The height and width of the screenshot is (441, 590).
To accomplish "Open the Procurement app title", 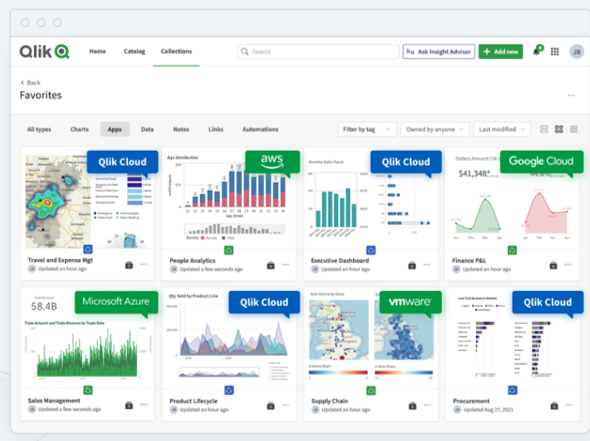I will [x=471, y=401].
